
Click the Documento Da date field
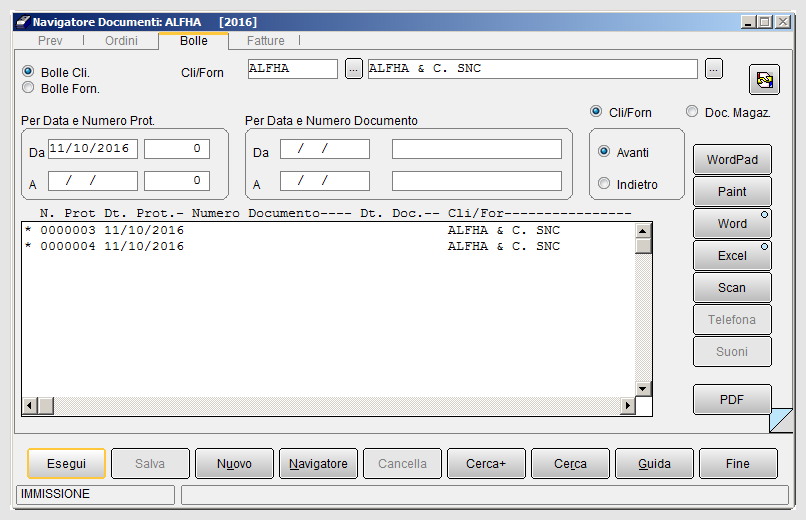click(x=324, y=149)
